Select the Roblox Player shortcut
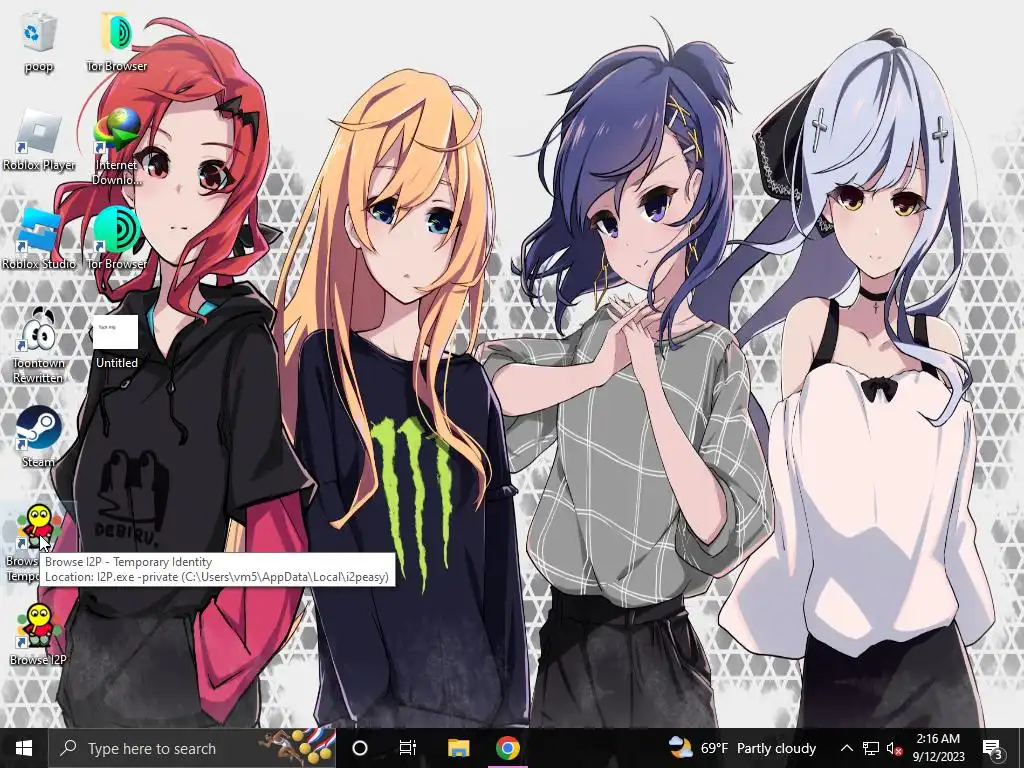 [x=39, y=140]
